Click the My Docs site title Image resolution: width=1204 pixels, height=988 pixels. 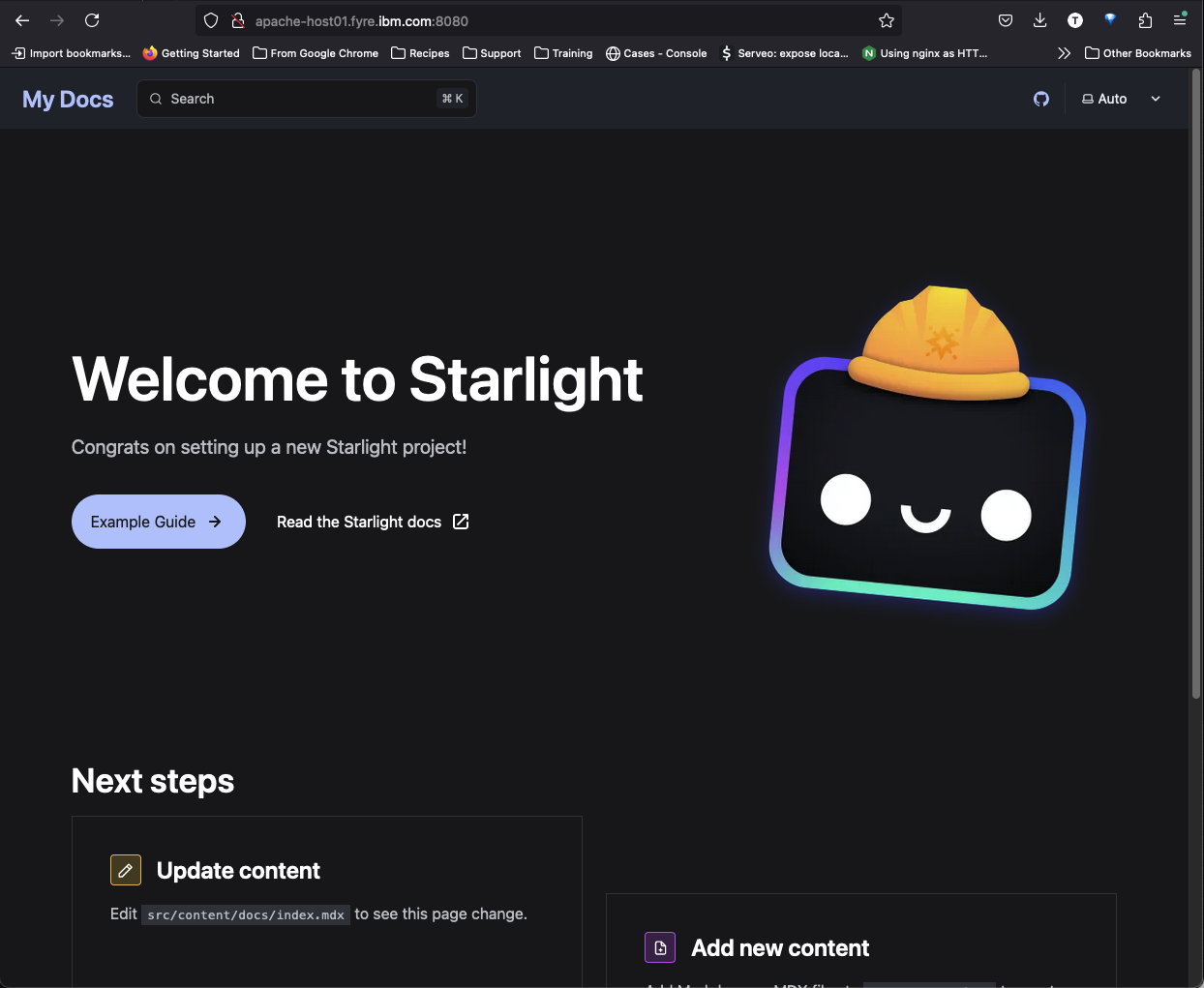click(x=68, y=99)
